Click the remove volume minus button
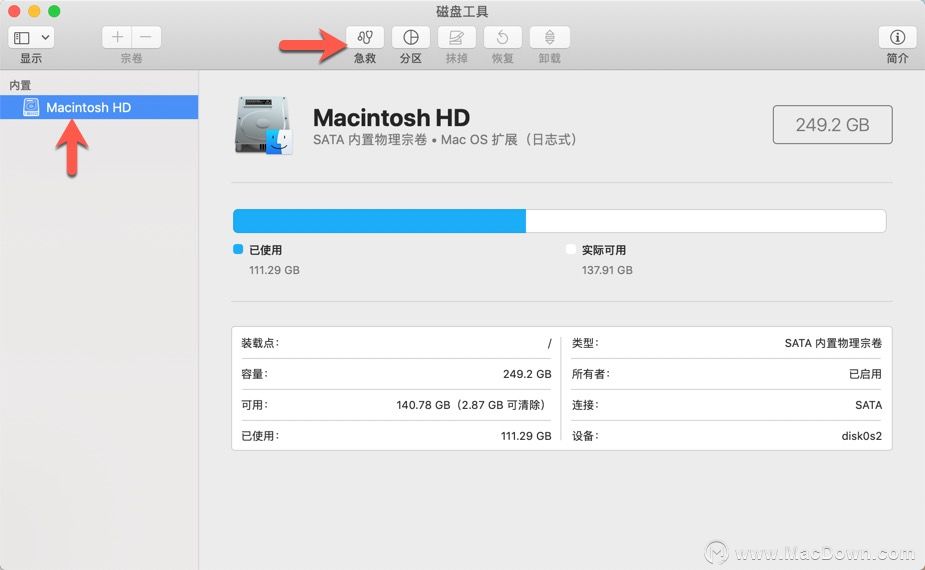The height and width of the screenshot is (570, 925). tap(146, 37)
